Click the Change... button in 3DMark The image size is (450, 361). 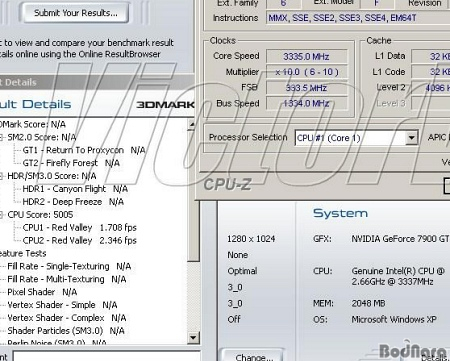pyautogui.click(x=253, y=356)
